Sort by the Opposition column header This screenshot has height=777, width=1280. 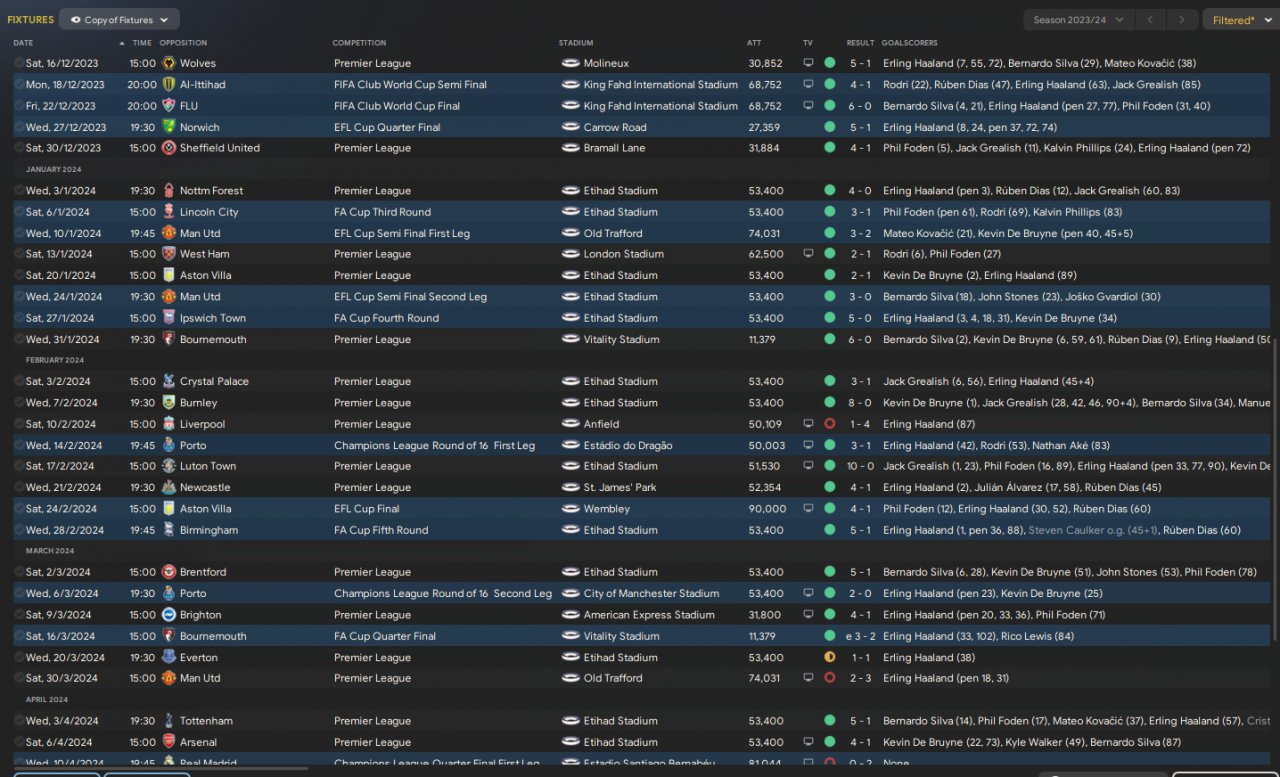pos(183,43)
